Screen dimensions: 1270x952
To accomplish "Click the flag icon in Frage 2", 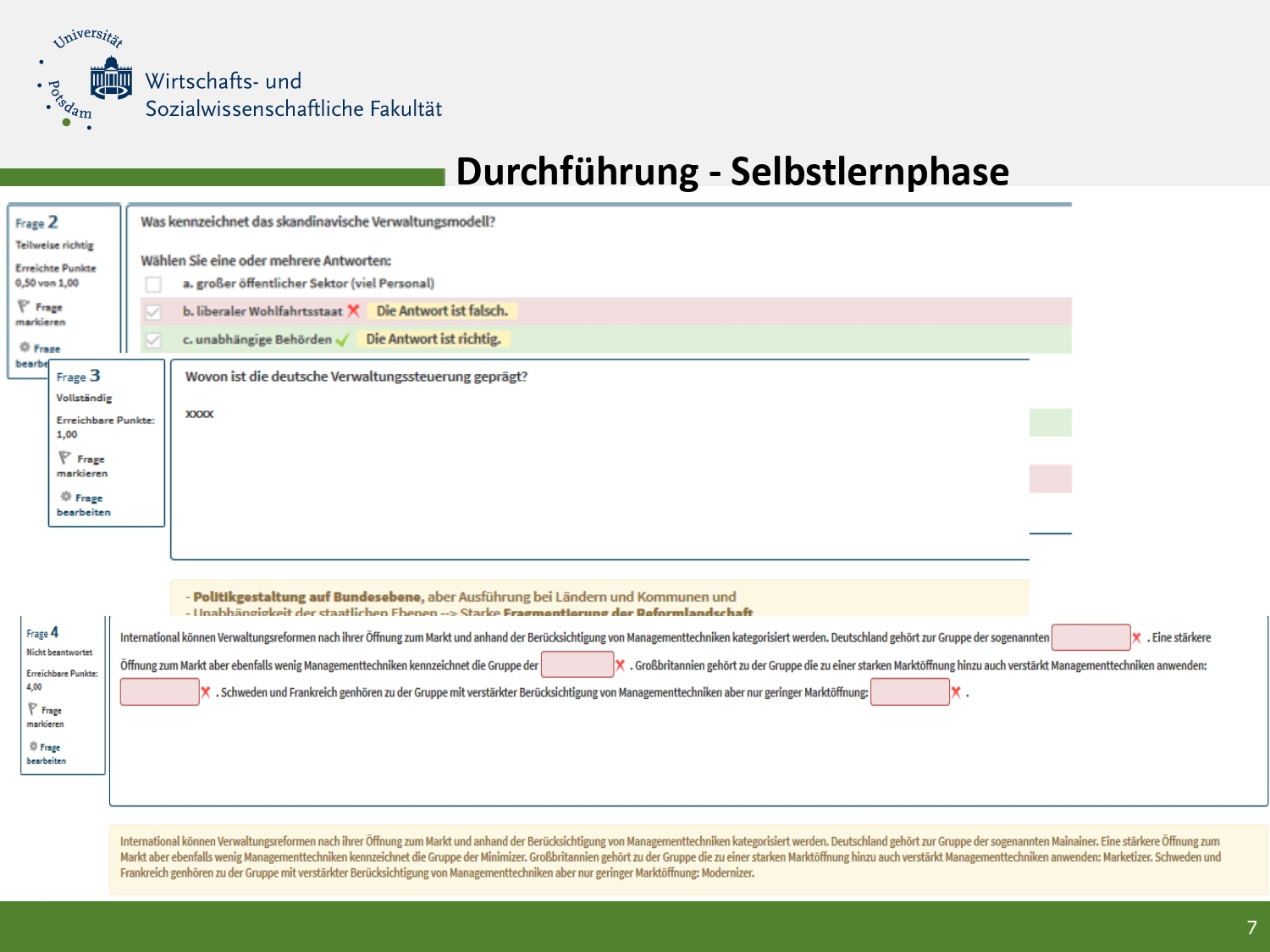I will pos(24,306).
